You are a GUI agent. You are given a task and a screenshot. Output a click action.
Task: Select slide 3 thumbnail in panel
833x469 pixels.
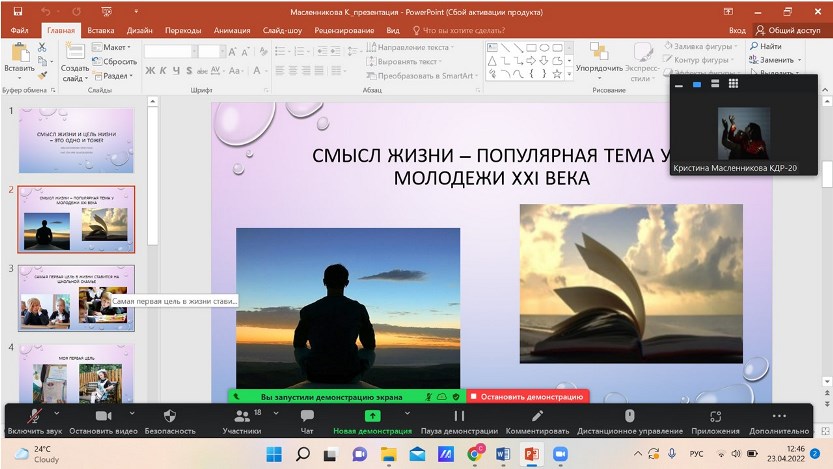76,298
